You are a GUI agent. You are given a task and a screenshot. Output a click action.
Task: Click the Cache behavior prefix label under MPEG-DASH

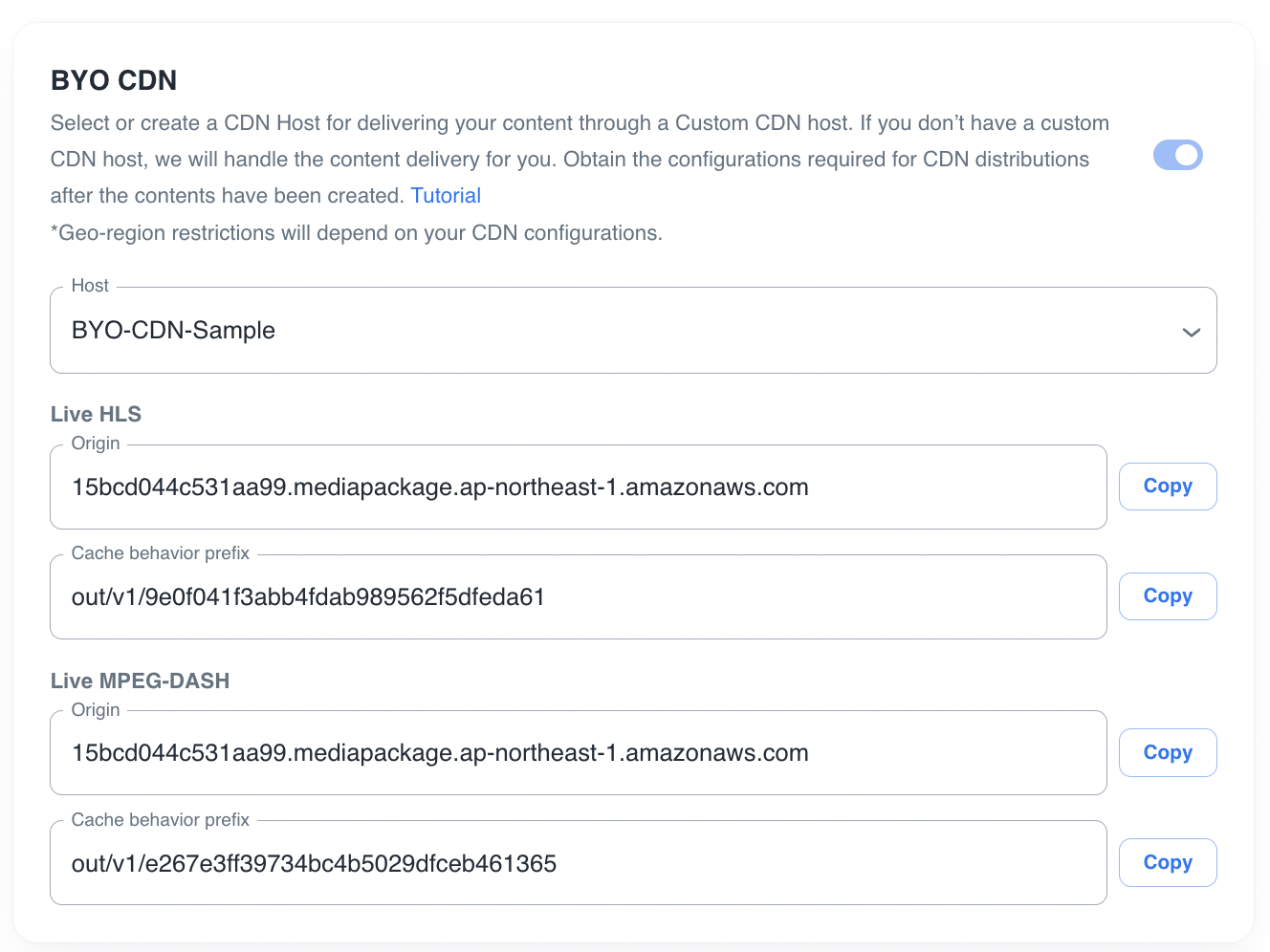click(160, 820)
